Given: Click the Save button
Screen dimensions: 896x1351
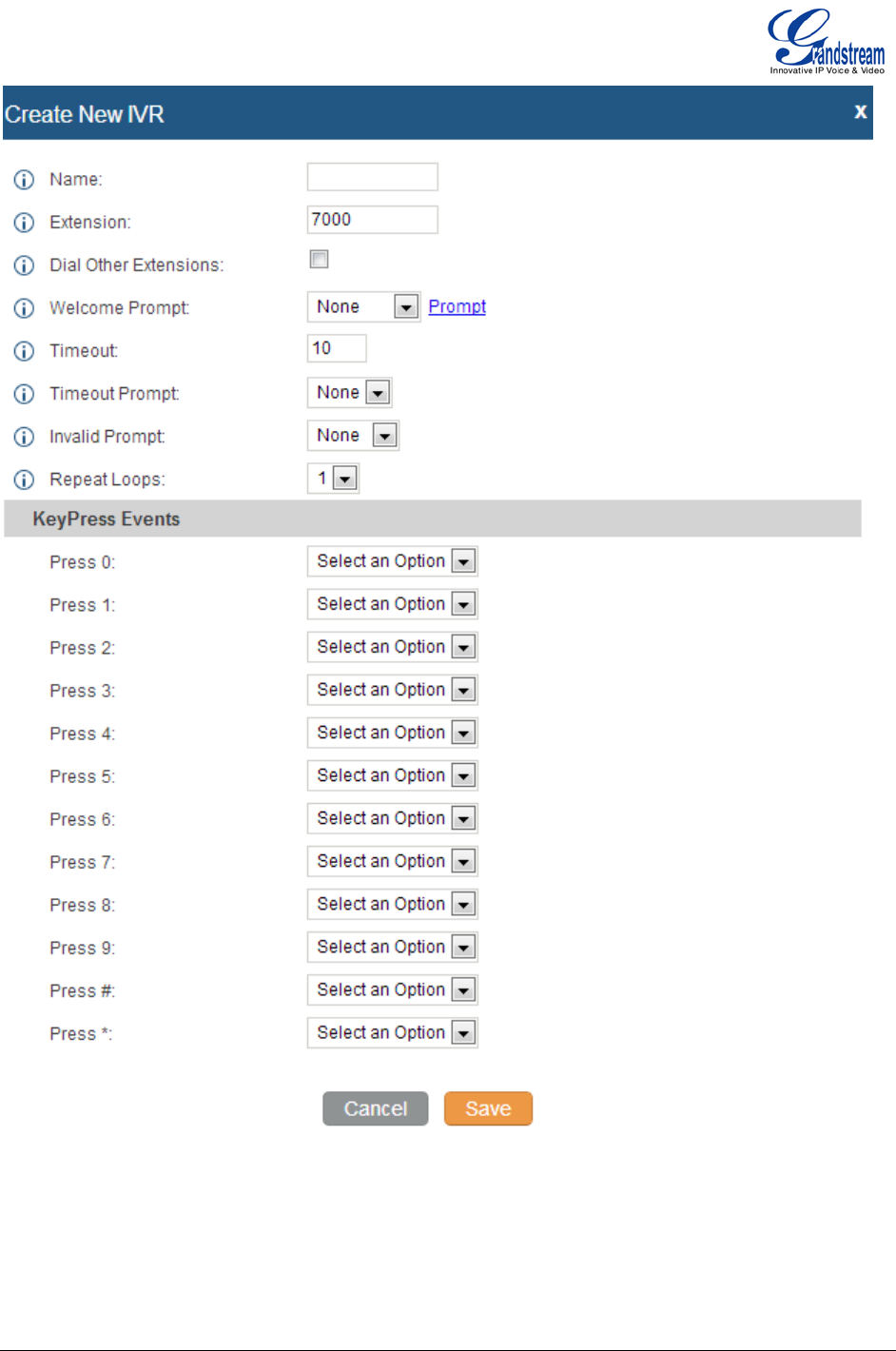Looking at the screenshot, I should 488,1108.
